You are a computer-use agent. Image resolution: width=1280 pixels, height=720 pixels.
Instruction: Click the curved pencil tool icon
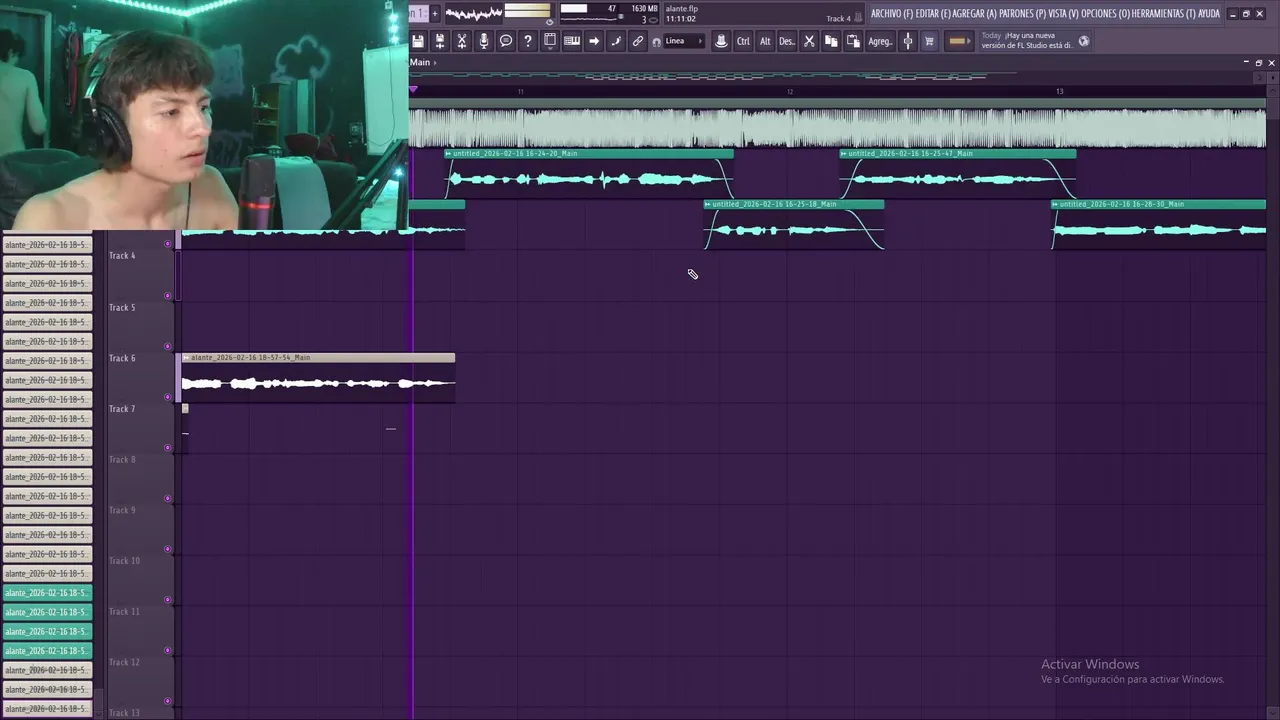tap(616, 41)
